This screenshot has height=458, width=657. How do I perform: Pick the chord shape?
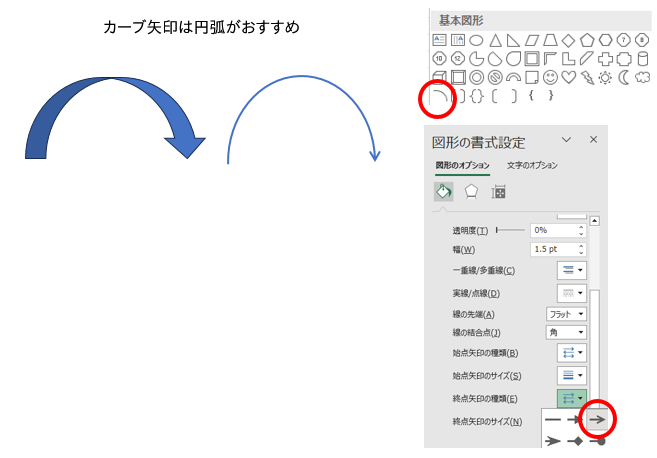pos(495,59)
